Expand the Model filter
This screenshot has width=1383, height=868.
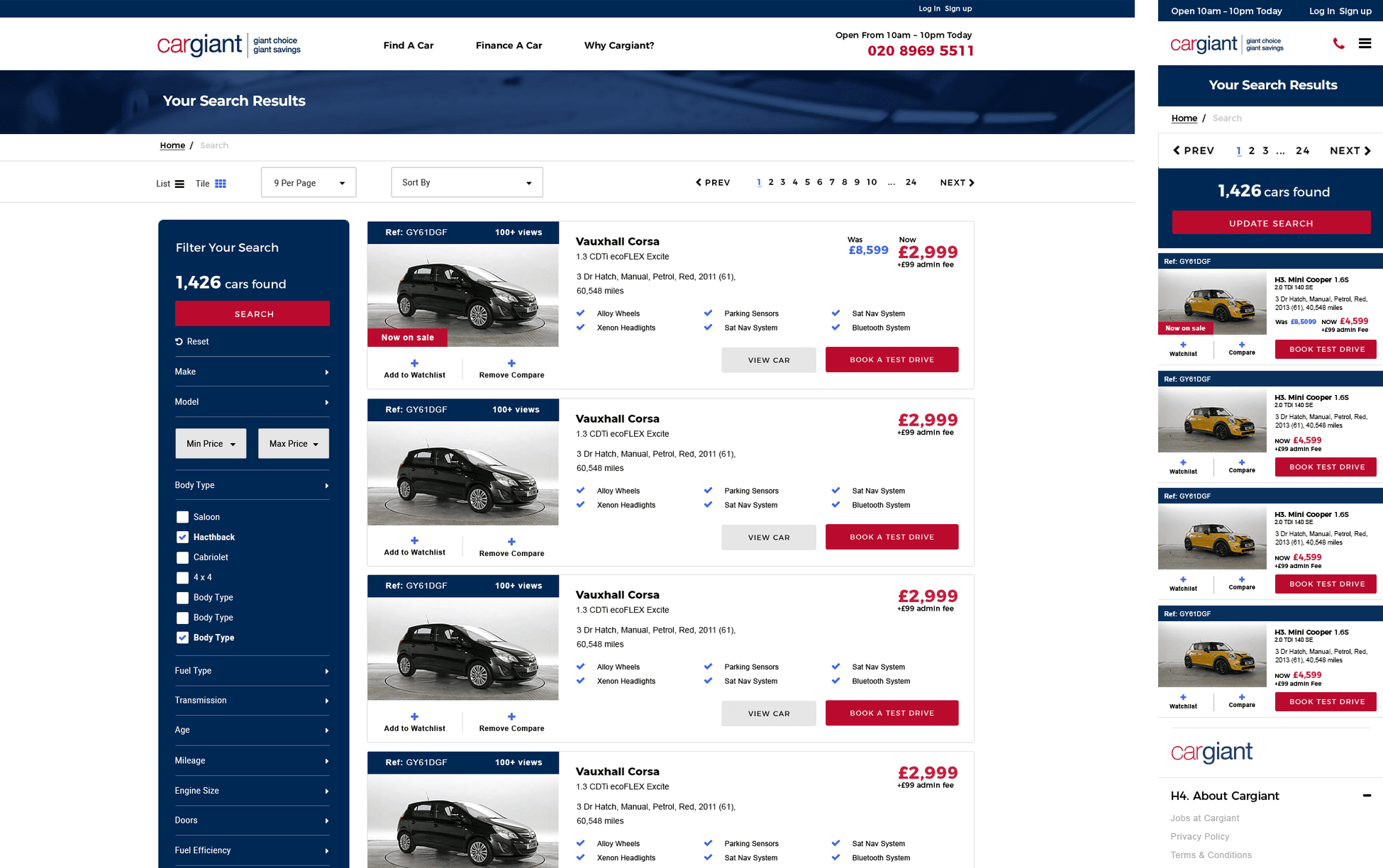tap(252, 402)
